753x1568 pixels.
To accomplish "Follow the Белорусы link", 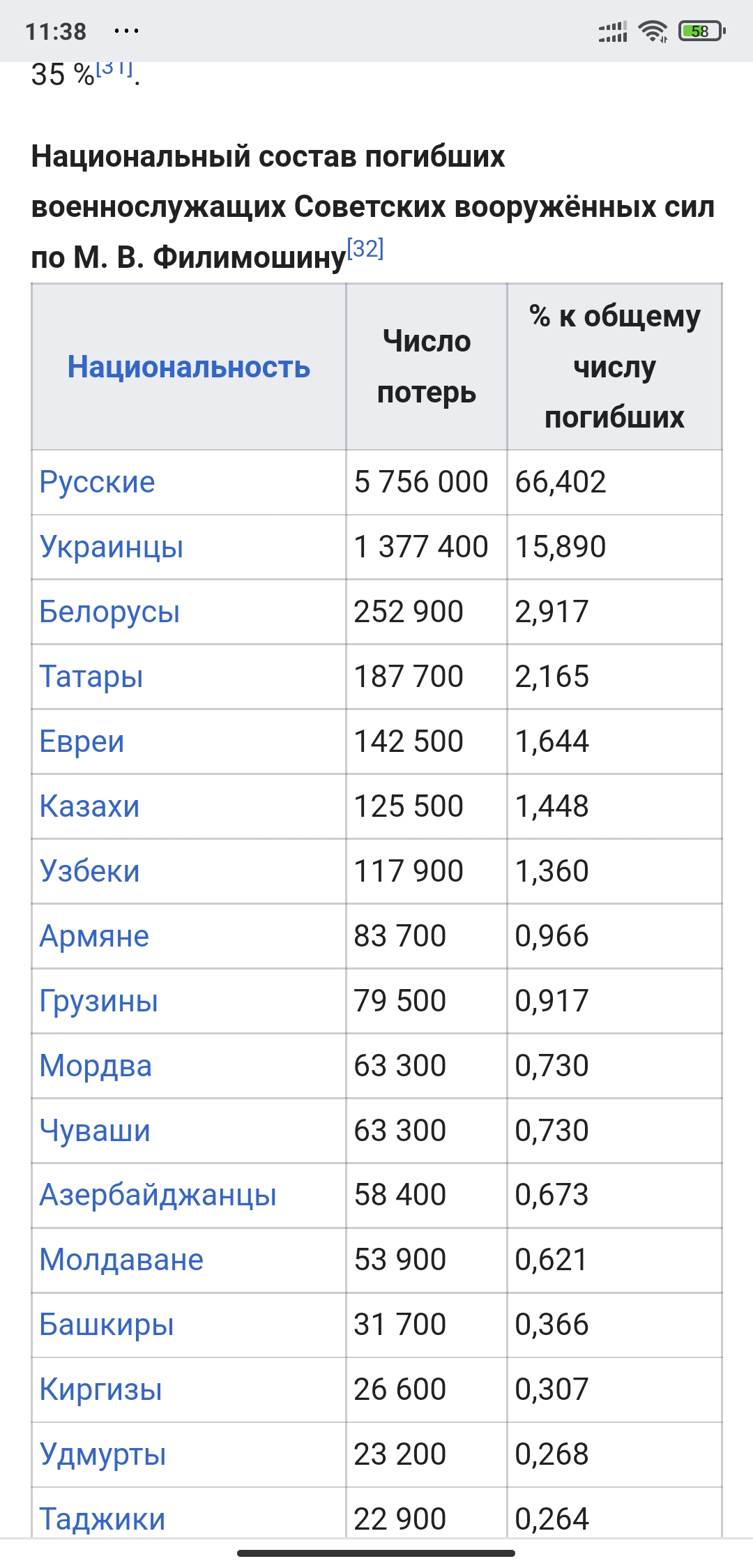I will pyautogui.click(x=109, y=612).
